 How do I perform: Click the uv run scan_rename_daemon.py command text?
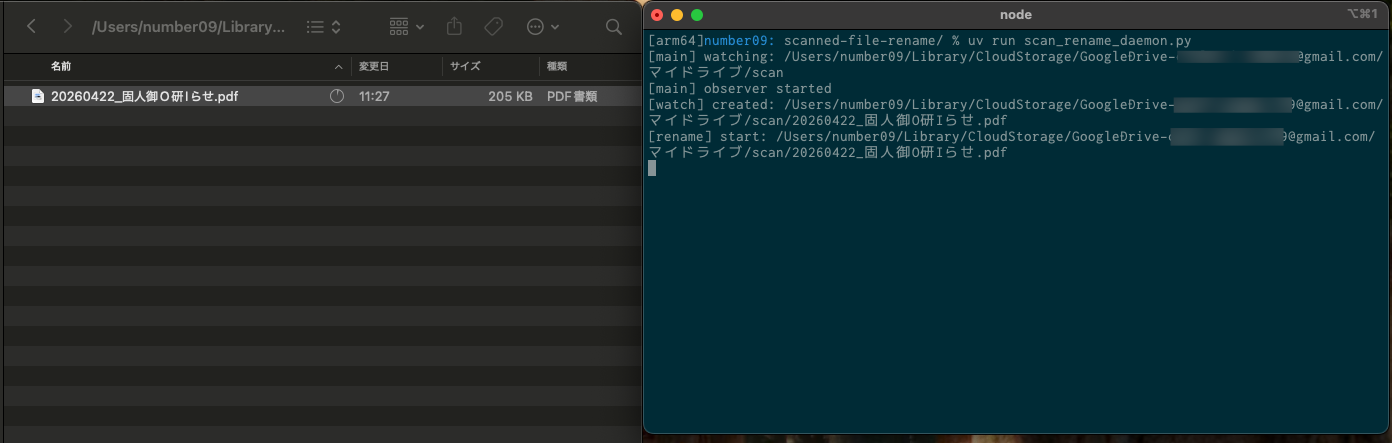coord(1079,40)
